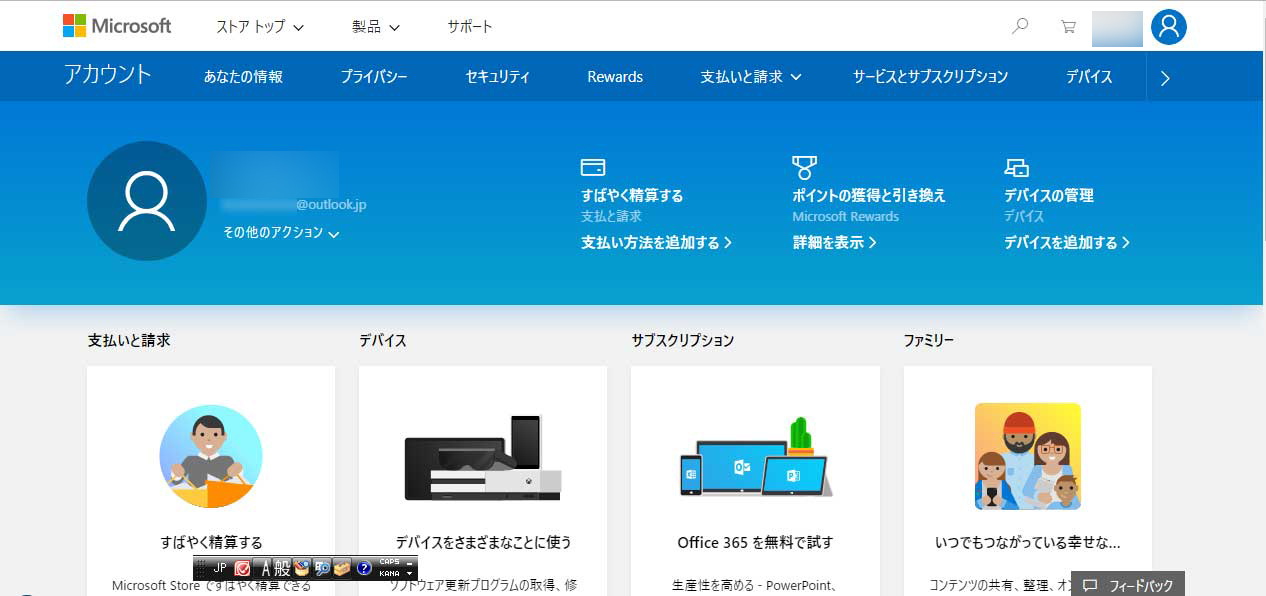Click the Rewards medal icon
Viewport: 1266px width, 596px height.
point(804,167)
